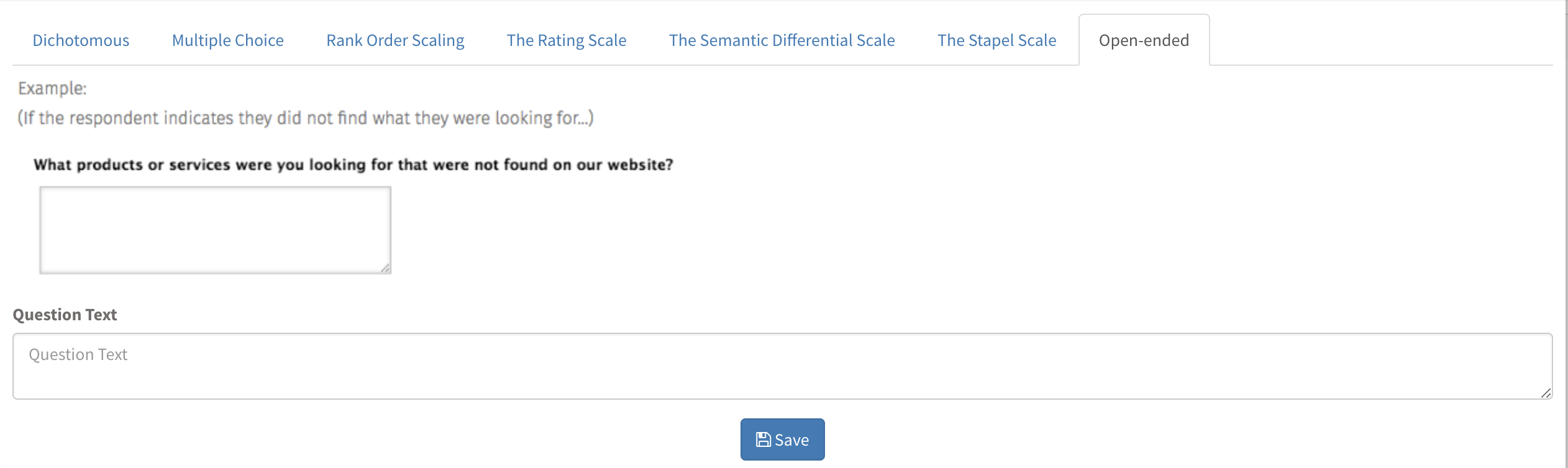Image resolution: width=1568 pixels, height=468 pixels.
Task: Focus the Question Text input area
Action: coord(783,366)
